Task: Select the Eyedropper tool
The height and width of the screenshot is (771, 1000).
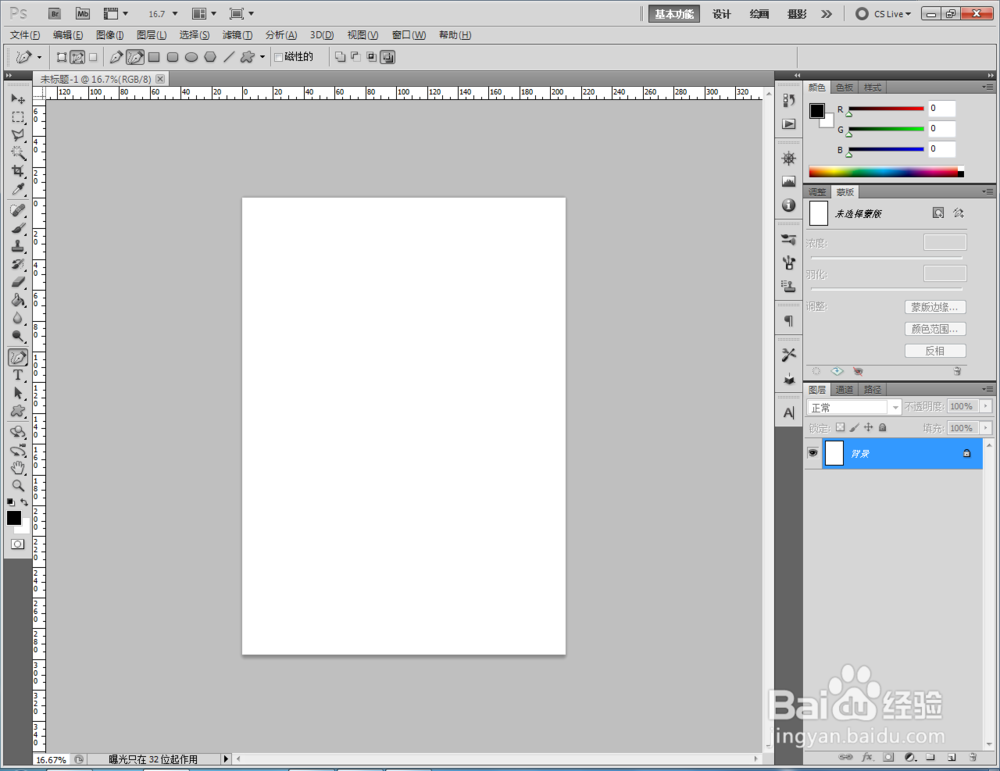Action: click(x=18, y=189)
